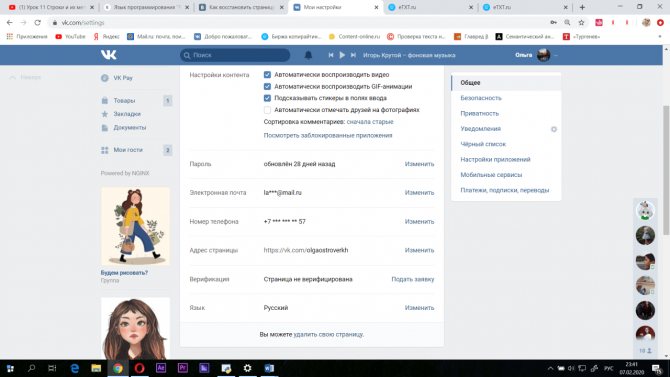Click the browser address bar

point(299,23)
